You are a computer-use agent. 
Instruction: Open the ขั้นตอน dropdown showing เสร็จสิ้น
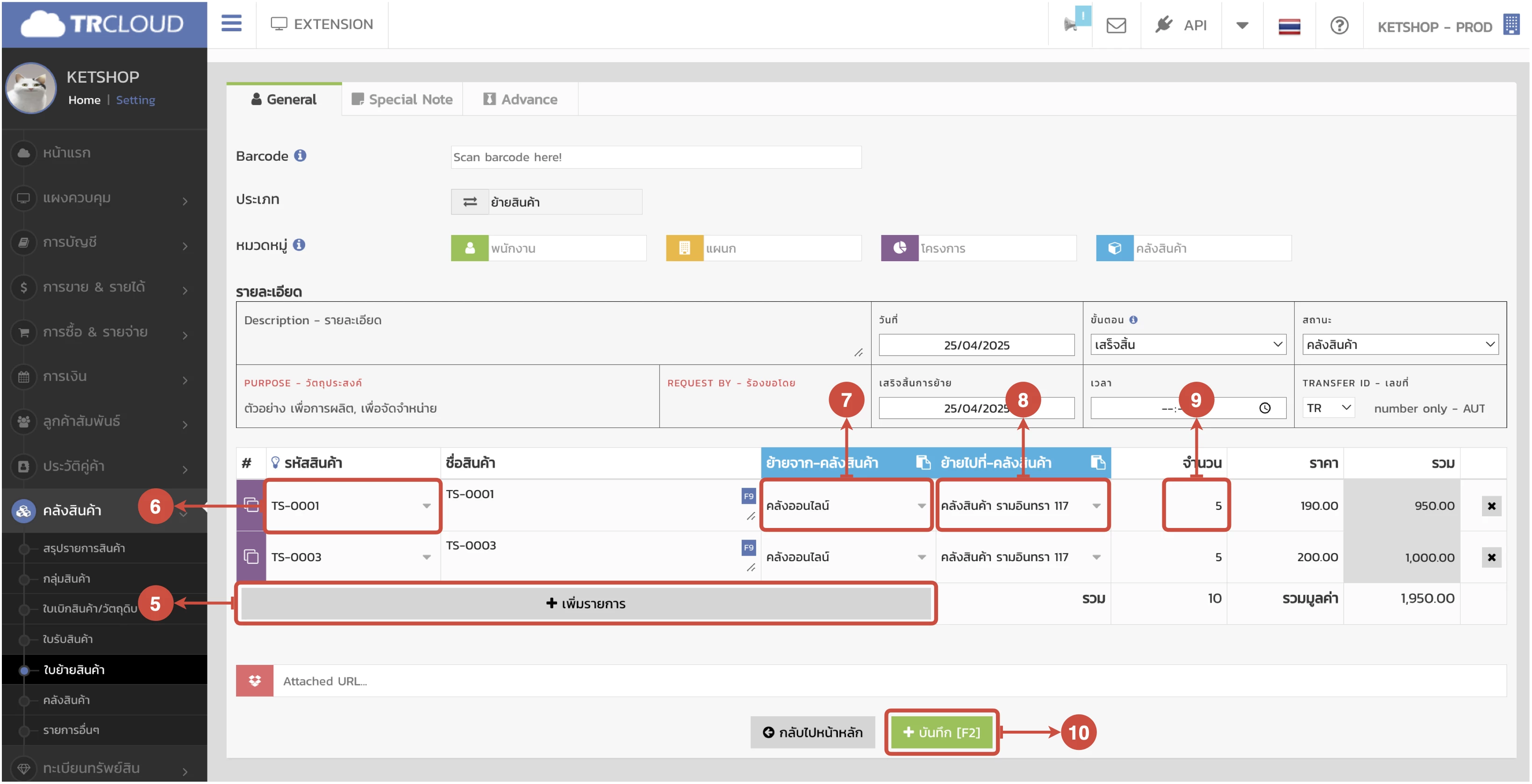click(x=1188, y=345)
